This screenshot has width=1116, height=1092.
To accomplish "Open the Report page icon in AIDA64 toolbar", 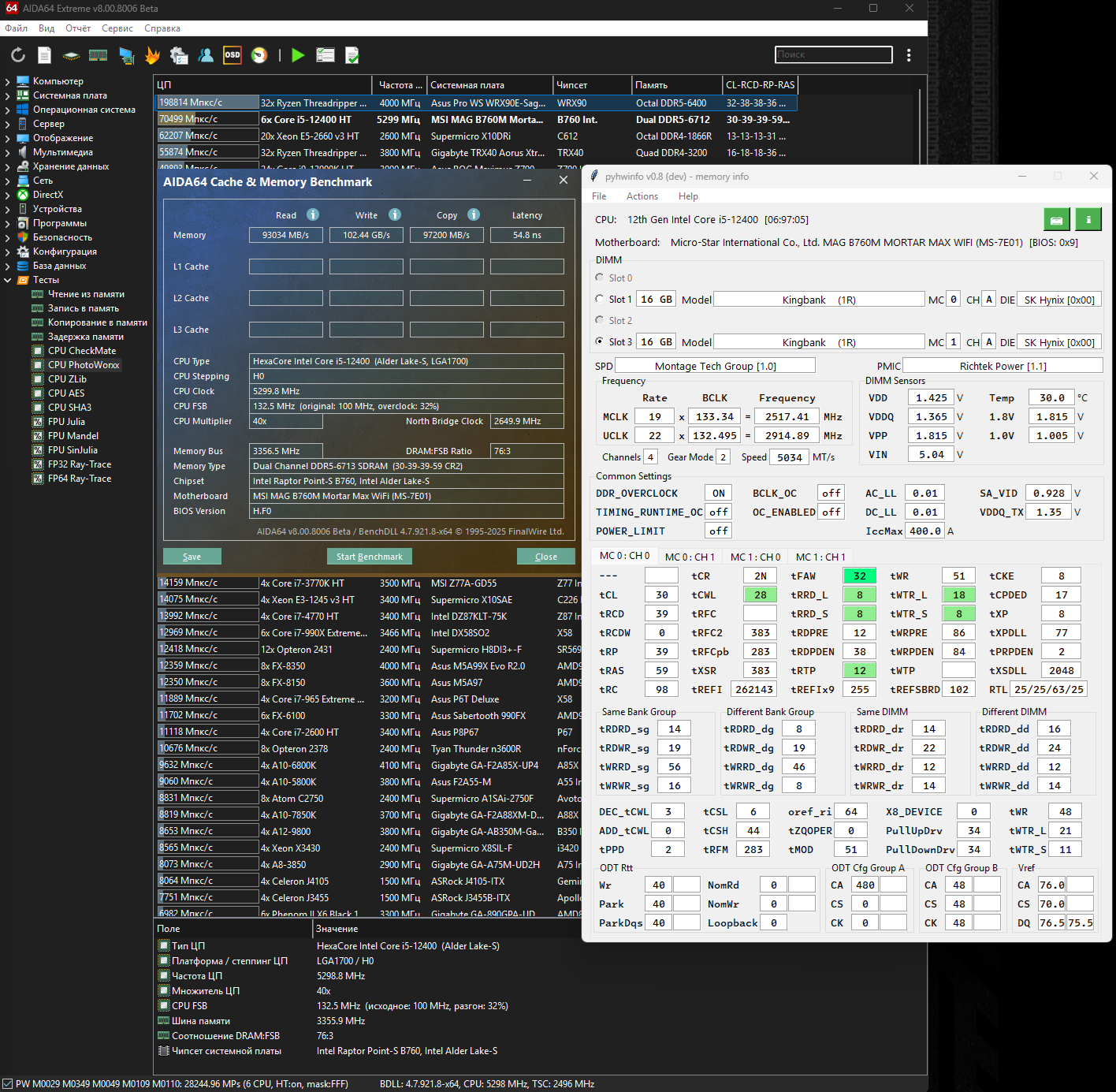I will coord(45,55).
